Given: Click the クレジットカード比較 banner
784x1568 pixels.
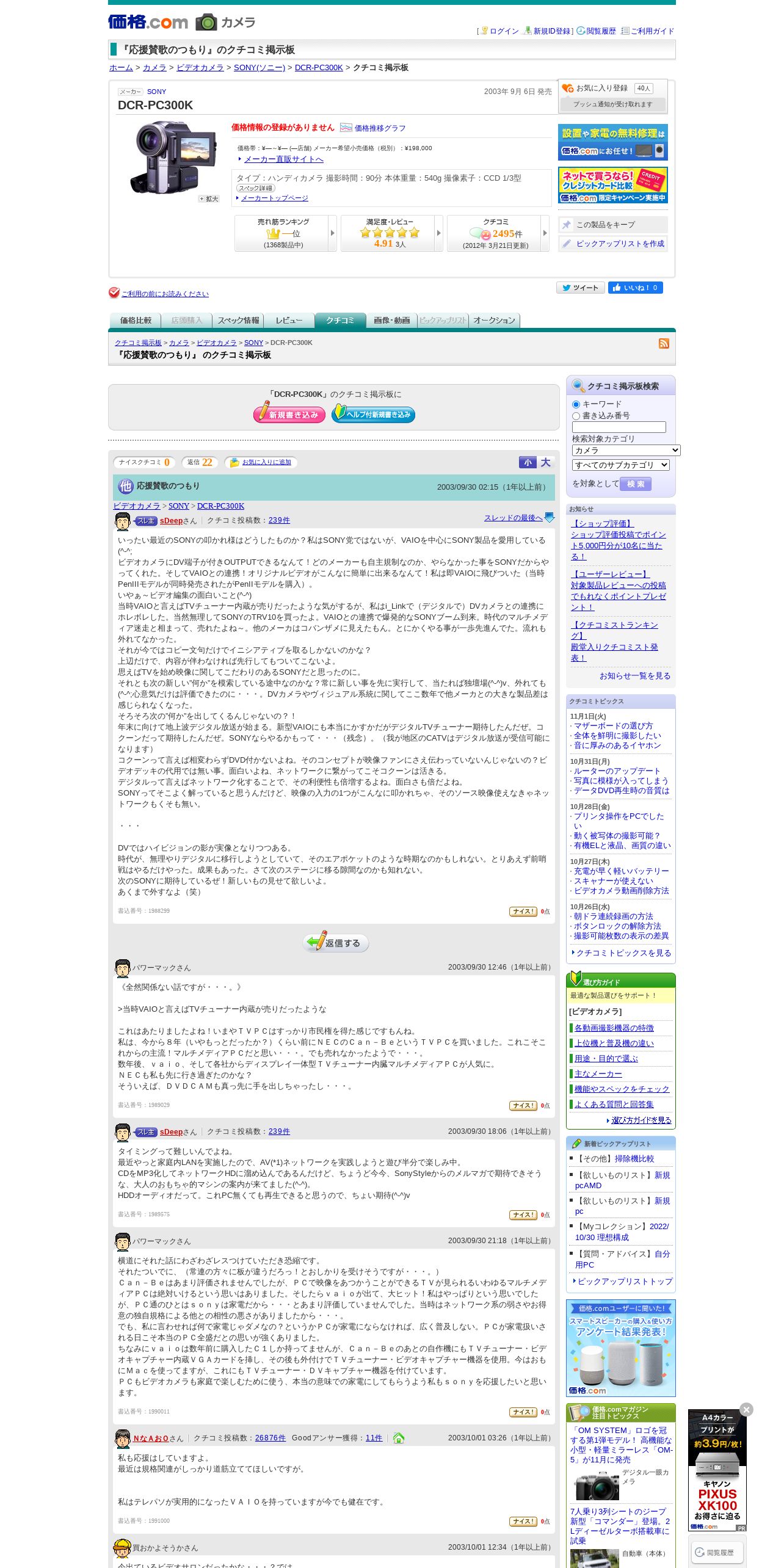Looking at the screenshot, I should pyautogui.click(x=612, y=185).
